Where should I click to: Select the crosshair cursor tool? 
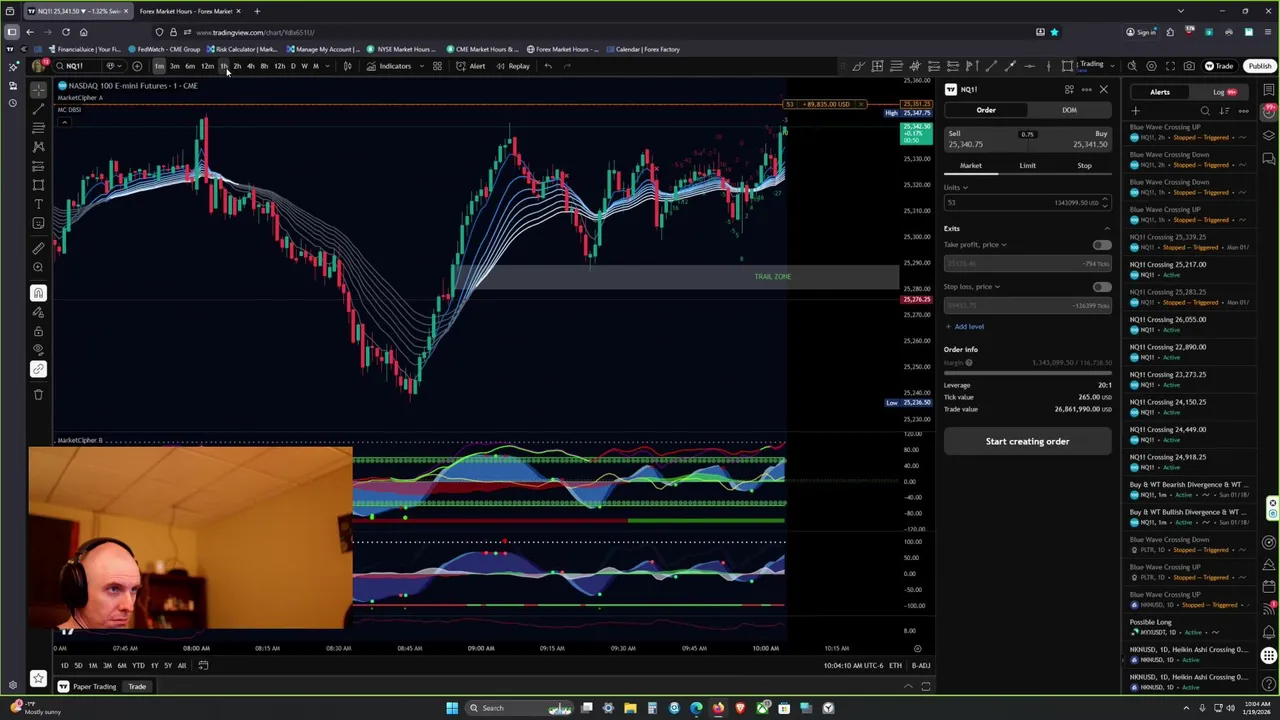[38, 89]
